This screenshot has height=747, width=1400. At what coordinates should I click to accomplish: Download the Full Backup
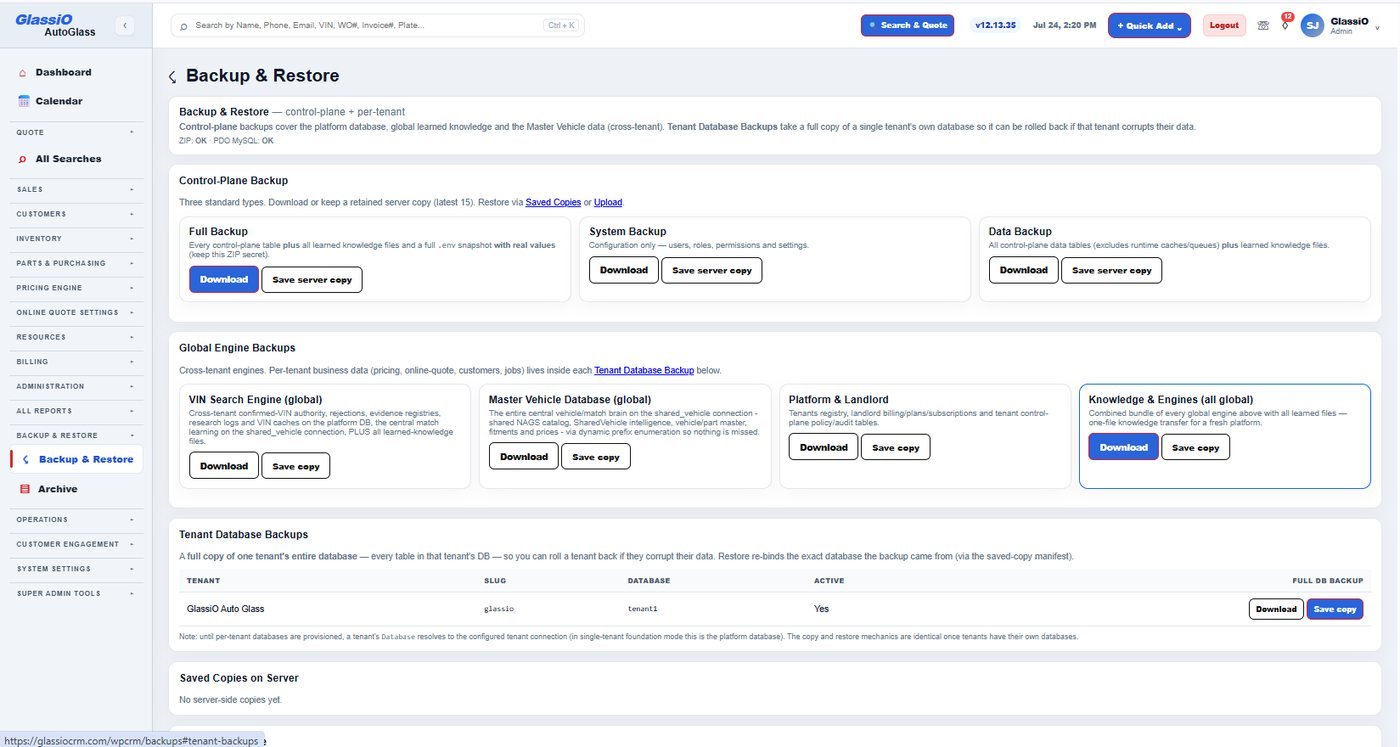tap(224, 280)
